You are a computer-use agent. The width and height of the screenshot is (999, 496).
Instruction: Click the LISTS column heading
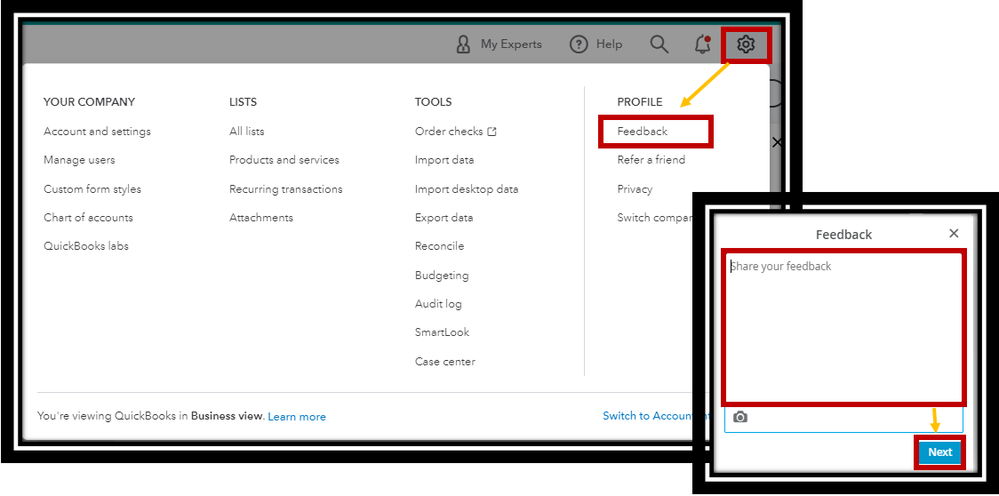243,102
